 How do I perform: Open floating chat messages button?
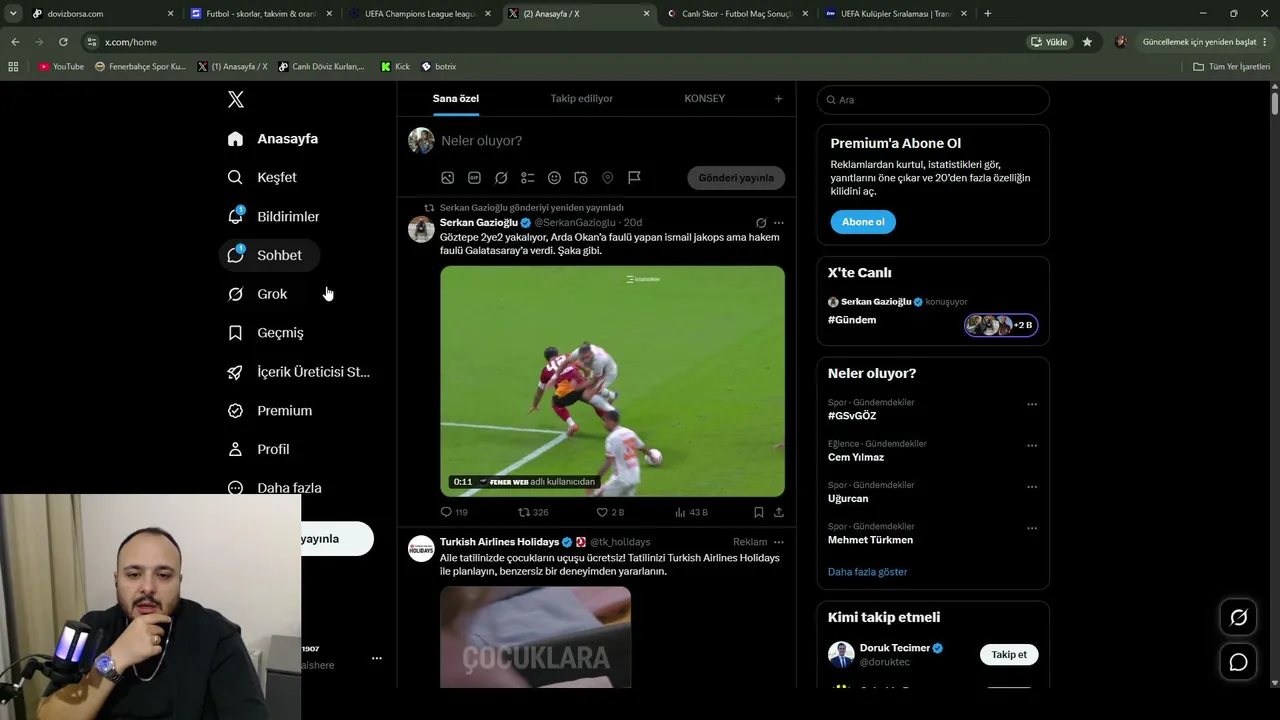tap(1238, 663)
